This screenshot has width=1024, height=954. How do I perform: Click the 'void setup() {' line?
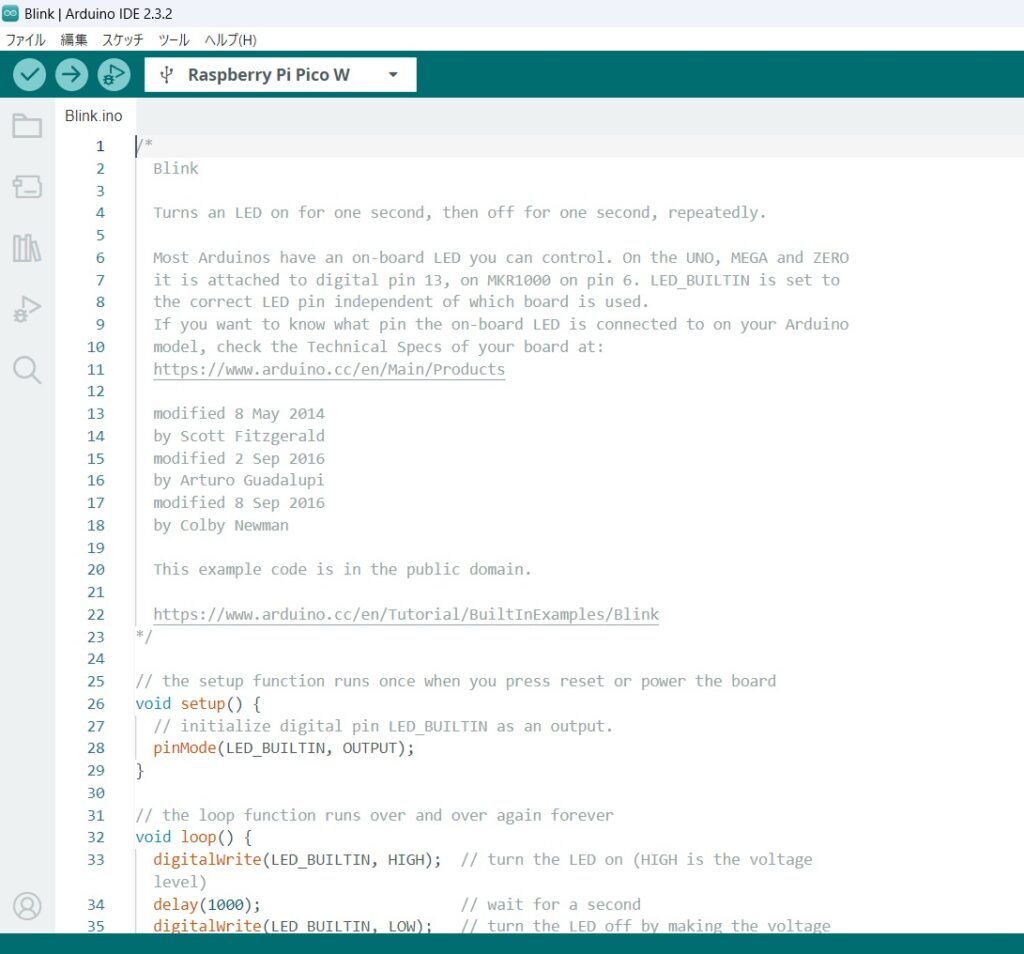tap(199, 704)
